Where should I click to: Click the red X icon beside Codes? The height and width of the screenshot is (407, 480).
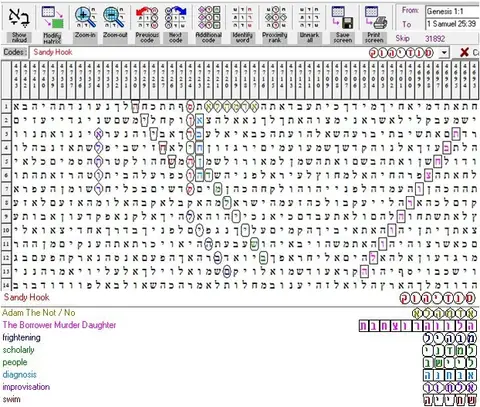click(464, 52)
